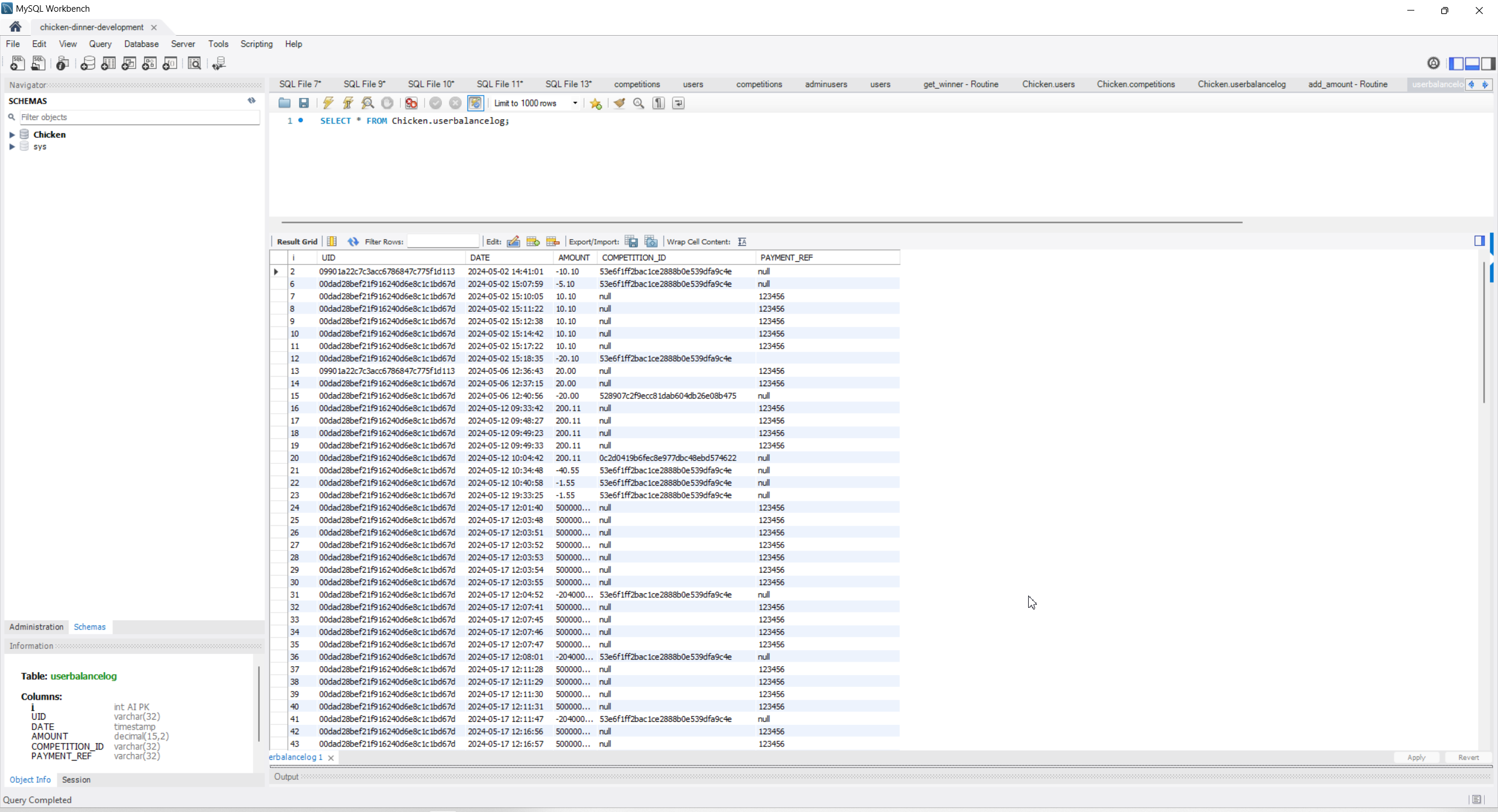Screen dimensions: 1498x812
Task: Click the Filter Rows input field
Action: 443,242
